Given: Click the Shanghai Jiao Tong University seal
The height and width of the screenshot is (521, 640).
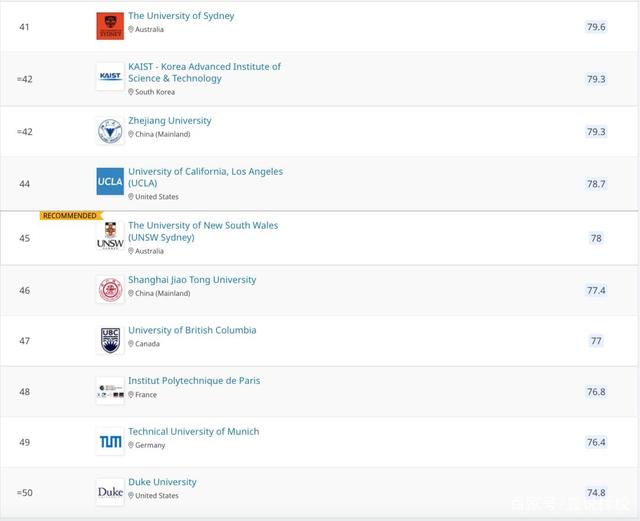Looking at the screenshot, I should point(110,289).
